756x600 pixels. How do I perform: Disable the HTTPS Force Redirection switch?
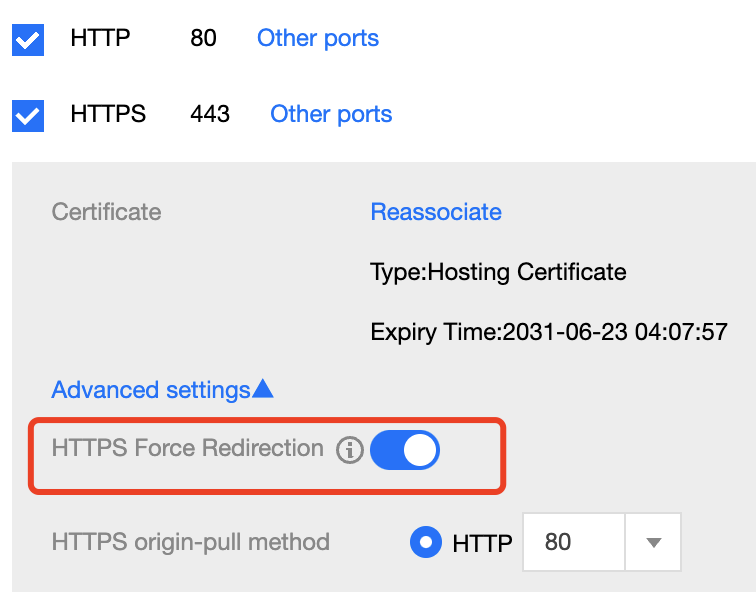(405, 450)
